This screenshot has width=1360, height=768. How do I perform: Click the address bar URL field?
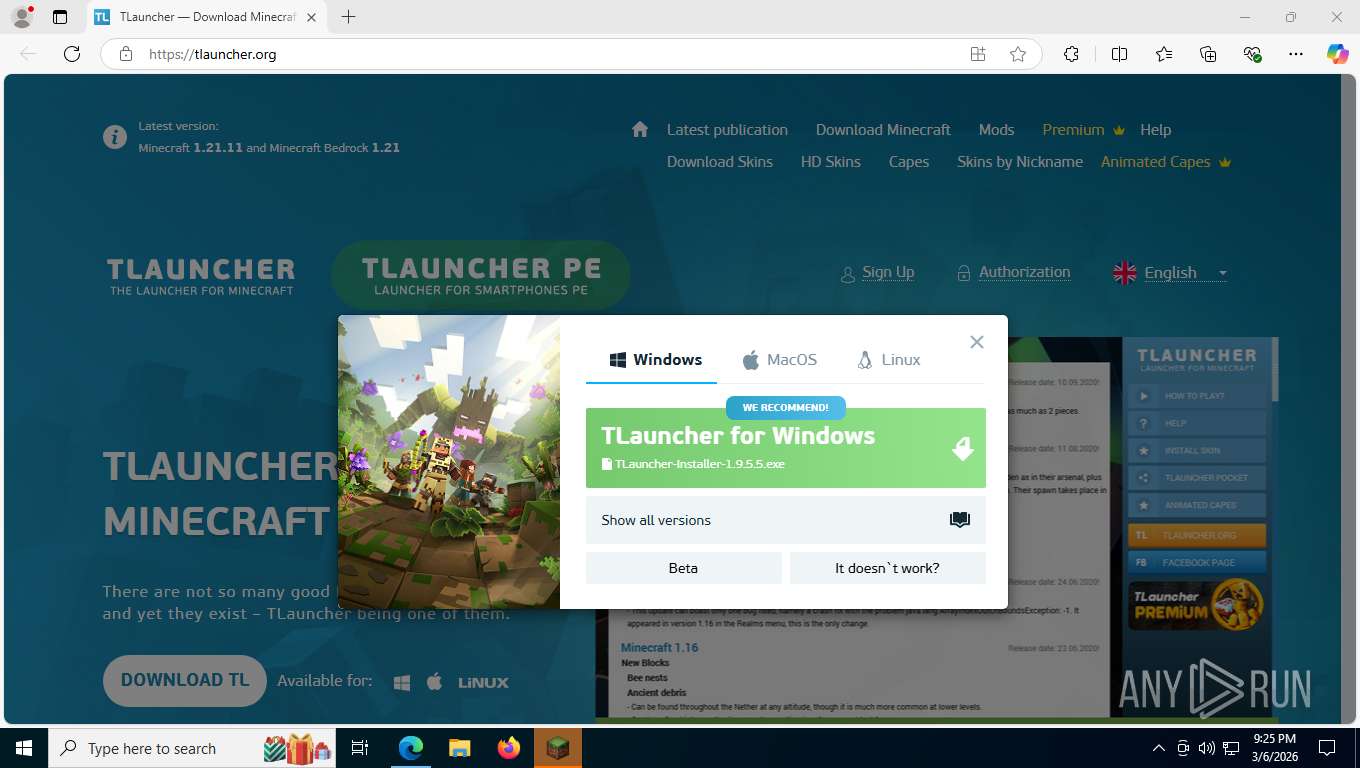click(550, 54)
